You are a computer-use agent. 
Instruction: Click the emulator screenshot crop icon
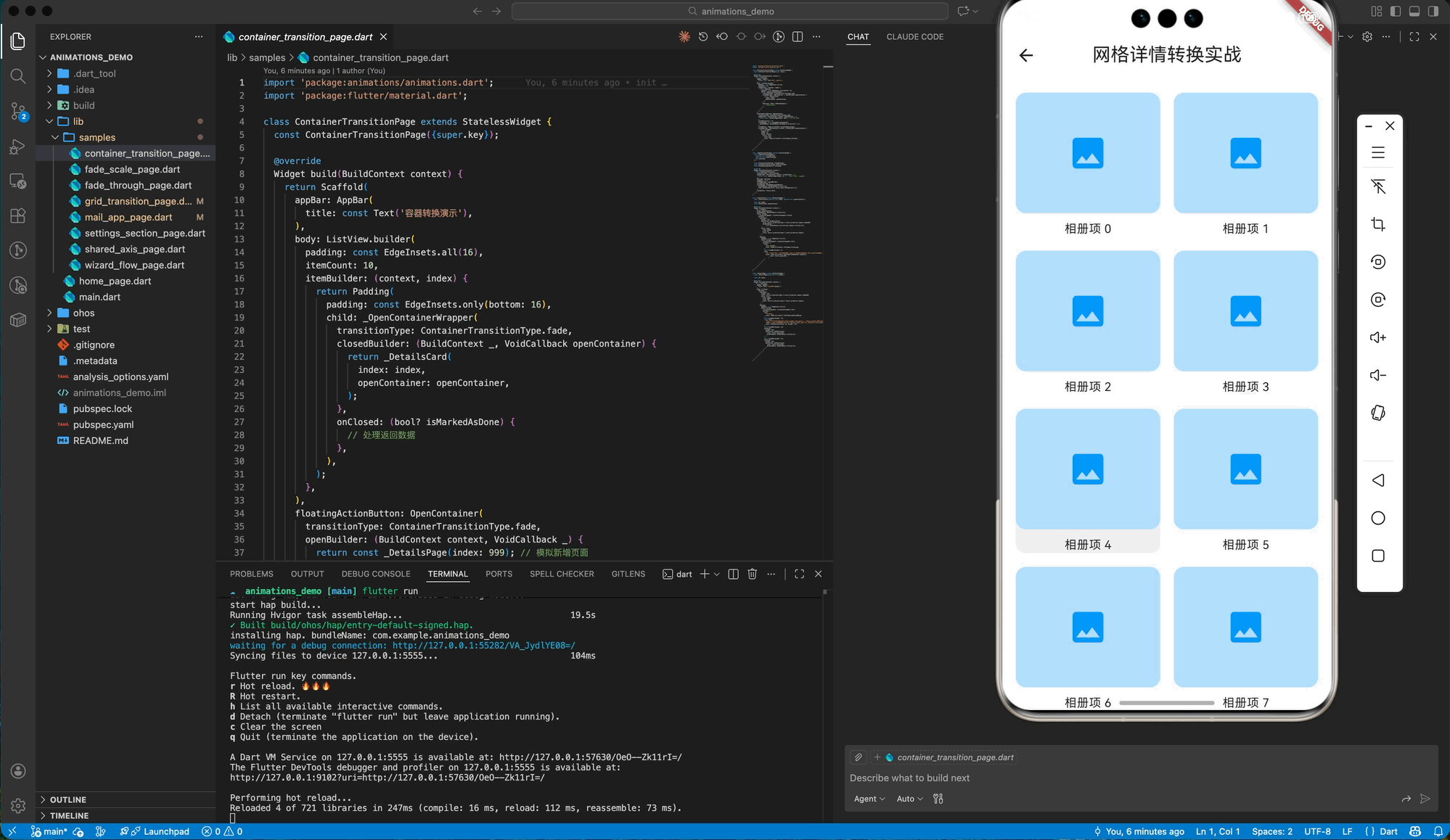1378,224
